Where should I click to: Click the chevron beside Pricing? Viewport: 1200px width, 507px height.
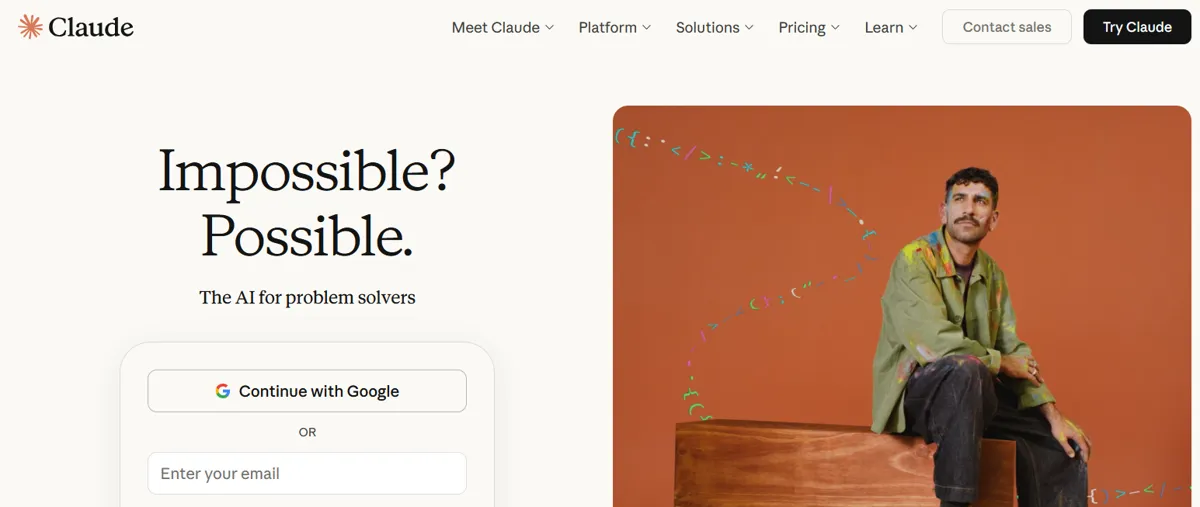(x=835, y=28)
